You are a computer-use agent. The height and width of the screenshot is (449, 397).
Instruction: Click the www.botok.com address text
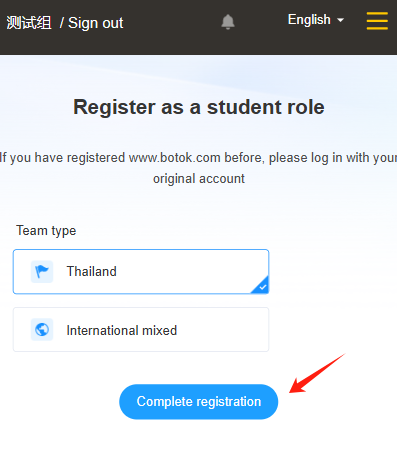pos(175,158)
